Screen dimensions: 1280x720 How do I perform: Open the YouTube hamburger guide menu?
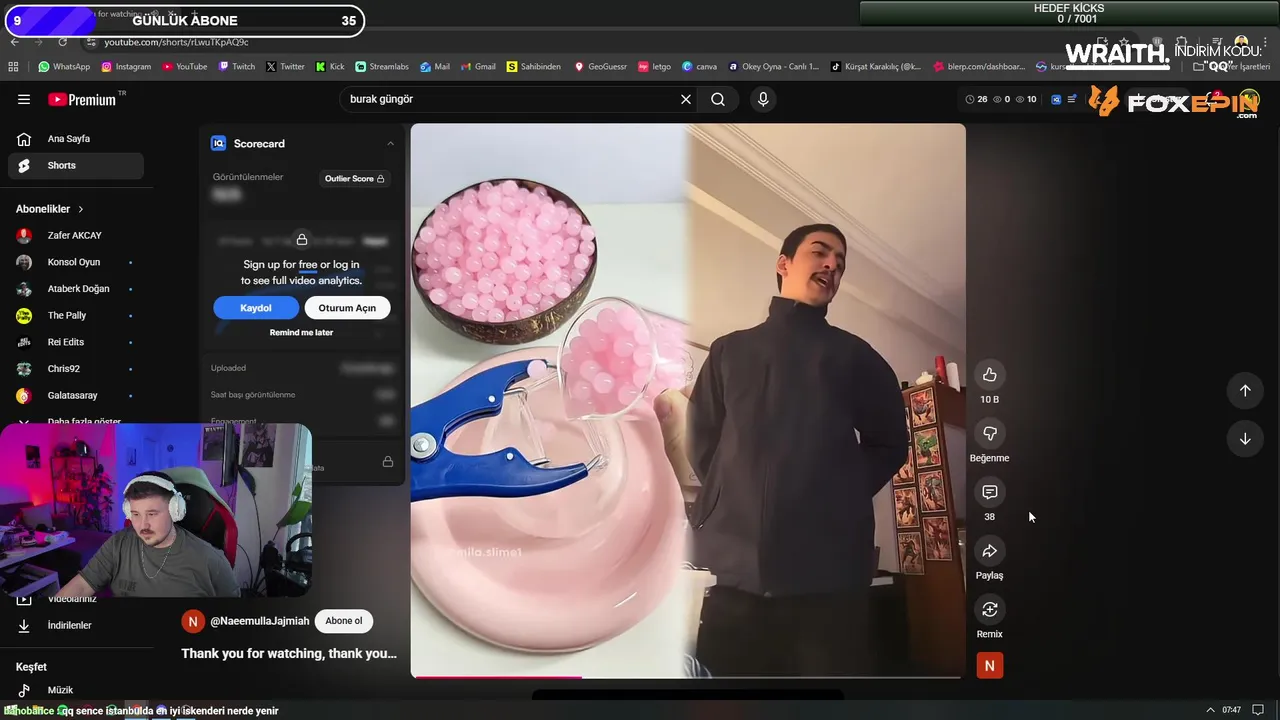pos(24,99)
